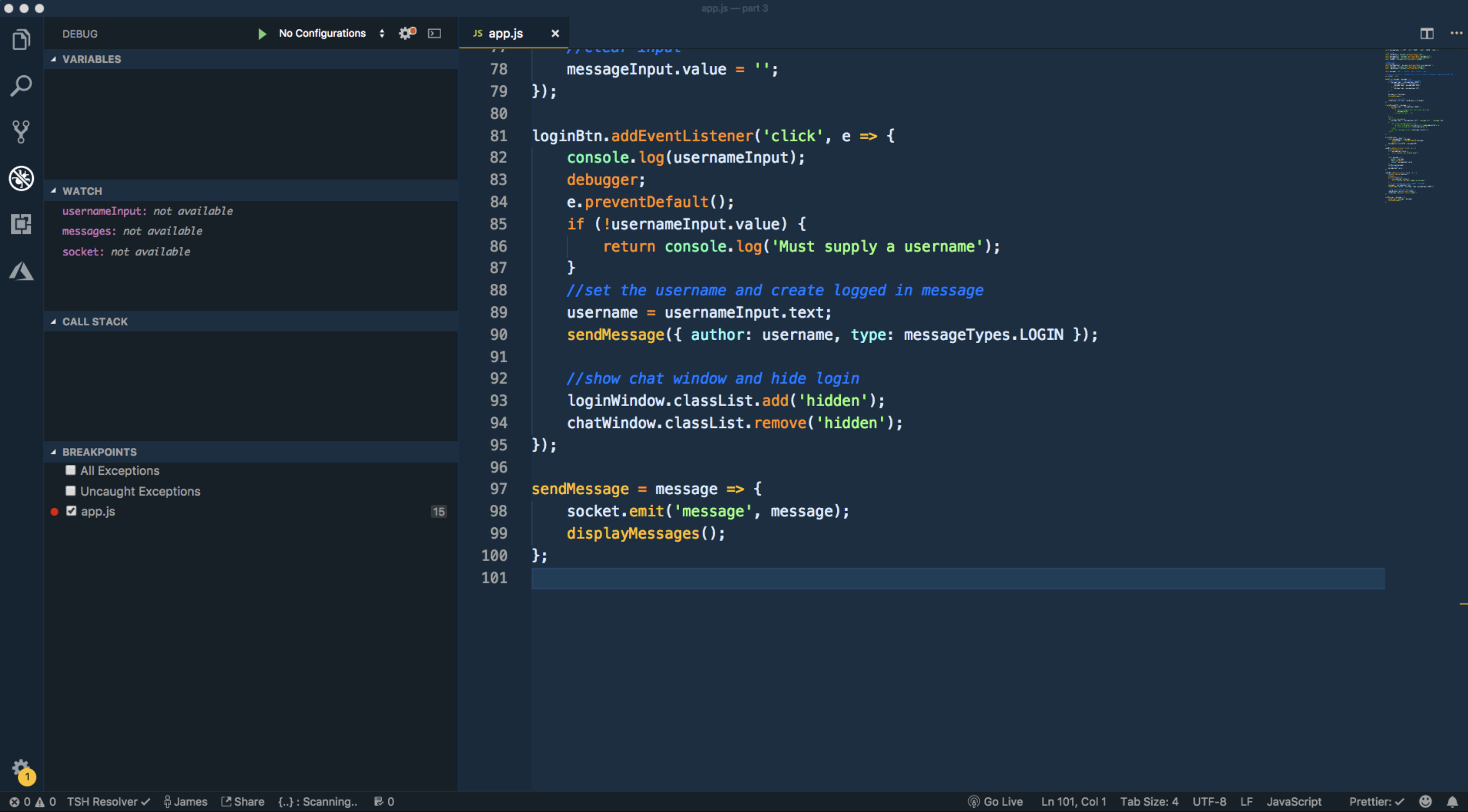Select the Source Control icon
Viewport: 1468px width, 812px height.
(21, 132)
